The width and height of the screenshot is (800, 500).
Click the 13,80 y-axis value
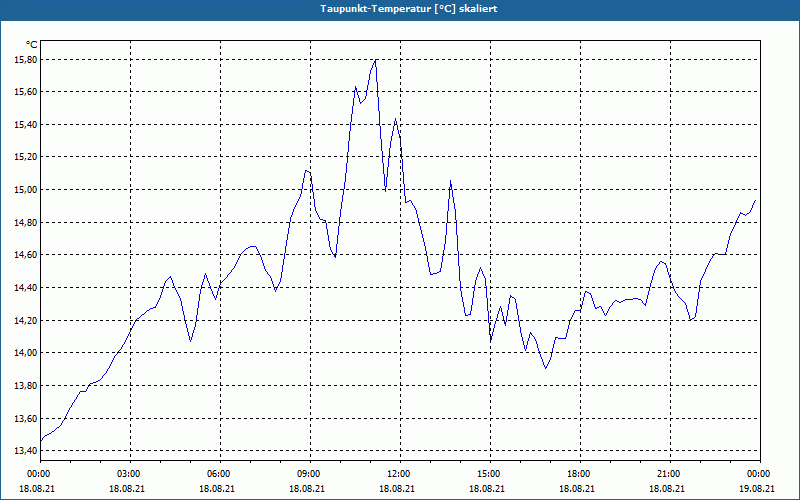tap(26, 386)
